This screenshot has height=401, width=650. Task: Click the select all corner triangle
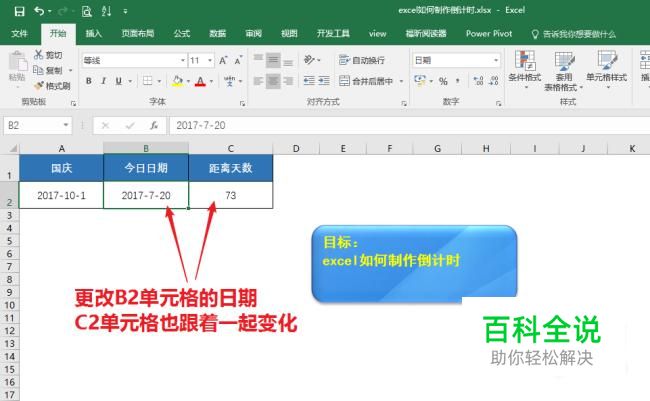[12, 148]
